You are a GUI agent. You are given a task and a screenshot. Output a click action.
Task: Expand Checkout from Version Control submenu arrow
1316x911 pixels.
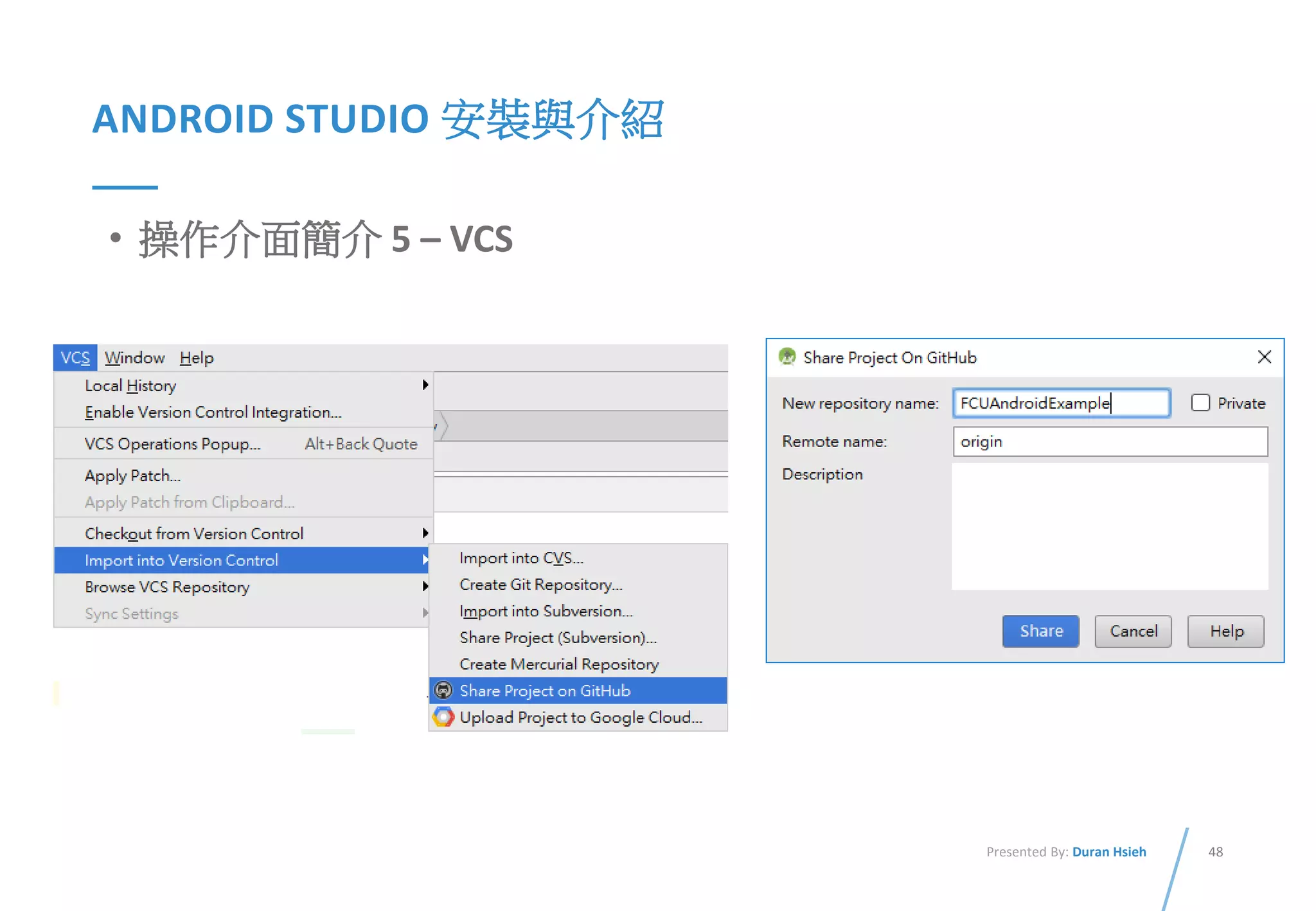425,533
